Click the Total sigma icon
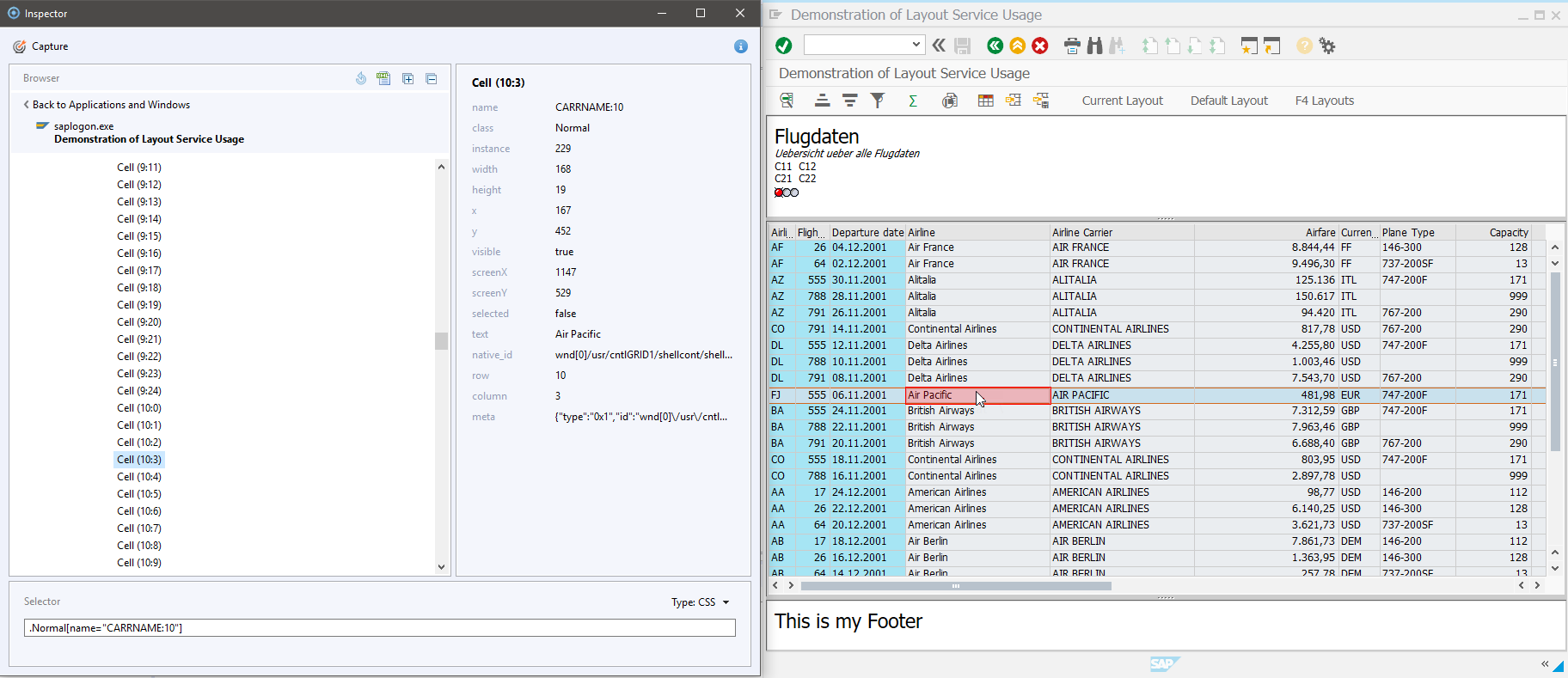 913,101
